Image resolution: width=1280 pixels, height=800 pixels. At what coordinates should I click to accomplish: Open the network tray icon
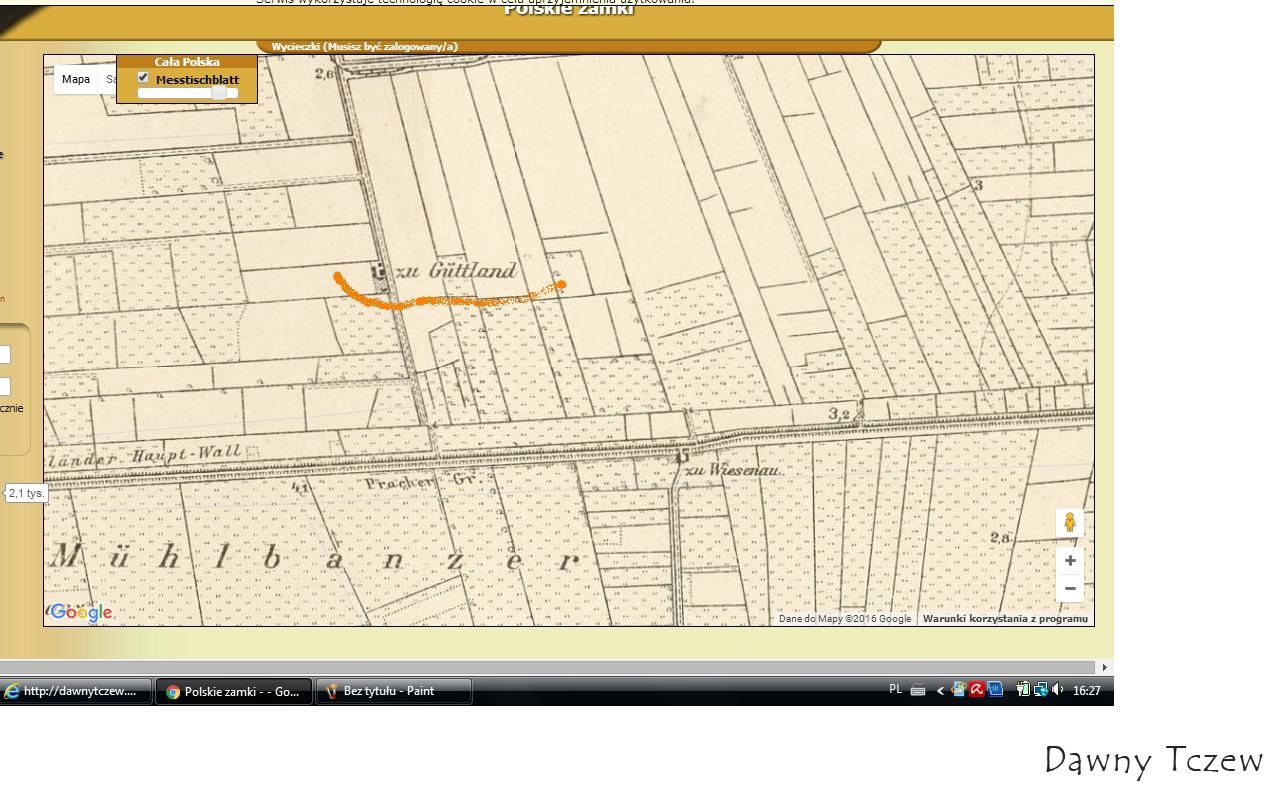tap(1041, 689)
